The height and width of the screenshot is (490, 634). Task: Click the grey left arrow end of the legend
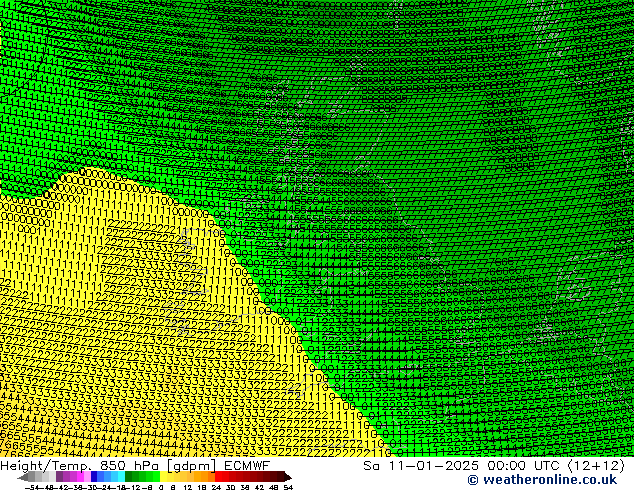[22, 477]
